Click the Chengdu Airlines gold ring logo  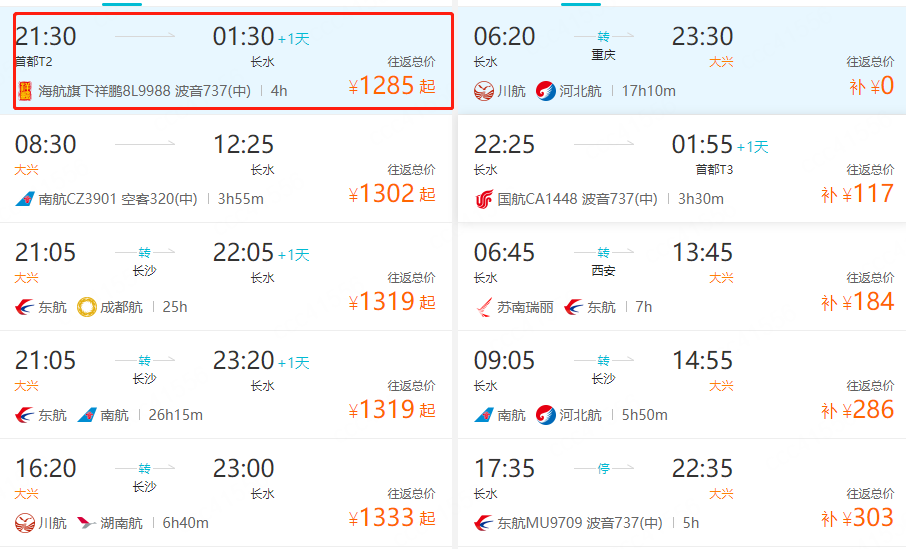[87, 307]
